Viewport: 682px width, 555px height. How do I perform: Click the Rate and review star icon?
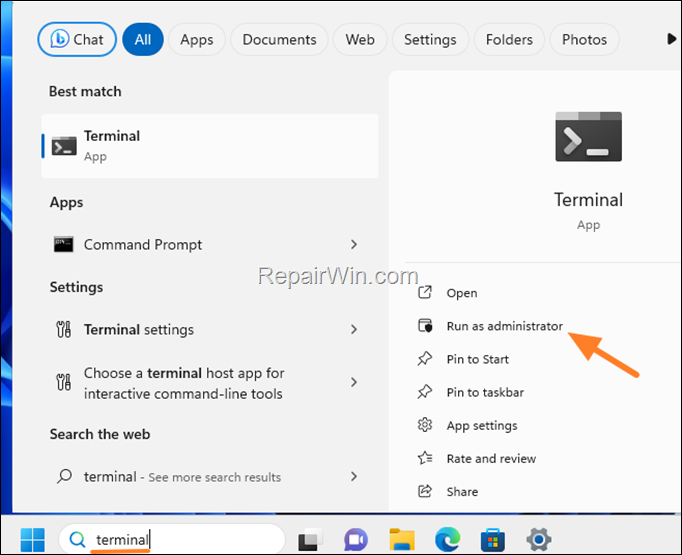425,458
